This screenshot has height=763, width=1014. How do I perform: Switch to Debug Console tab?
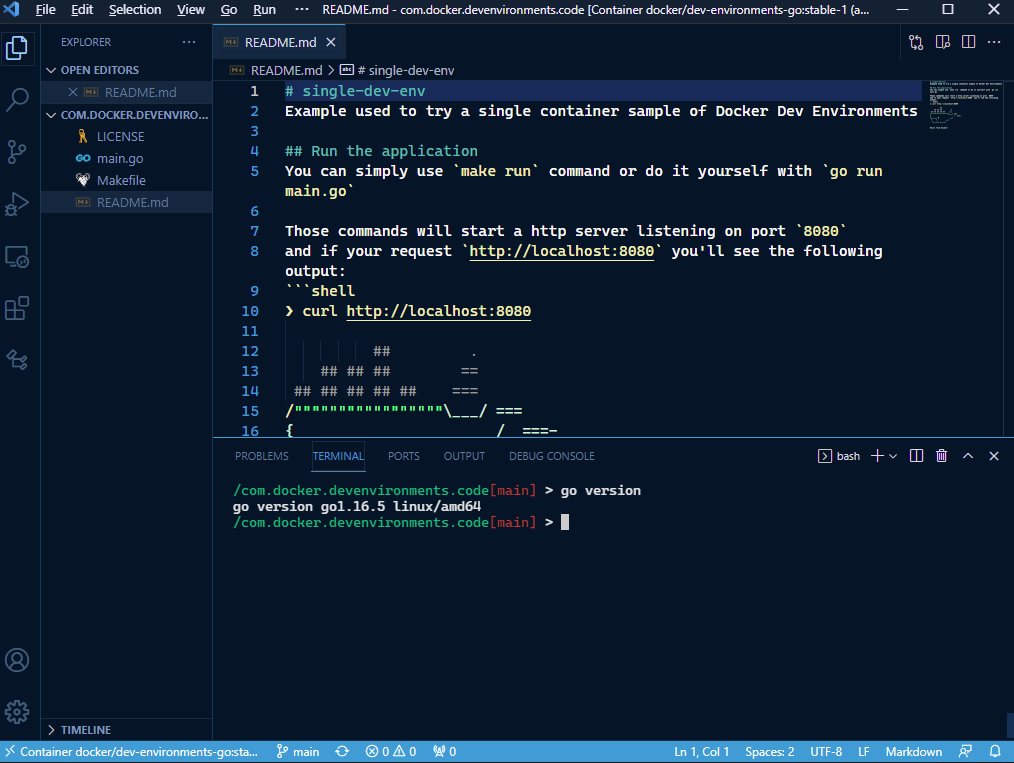click(552, 456)
